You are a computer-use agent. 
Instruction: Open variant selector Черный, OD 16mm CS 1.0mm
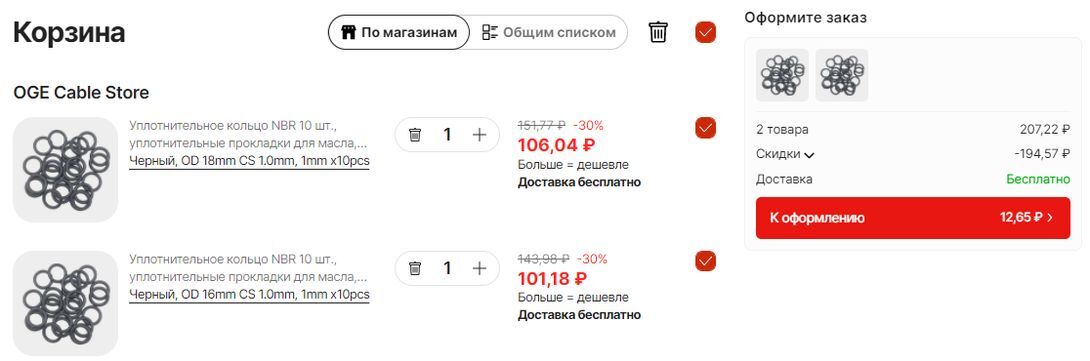249,295
